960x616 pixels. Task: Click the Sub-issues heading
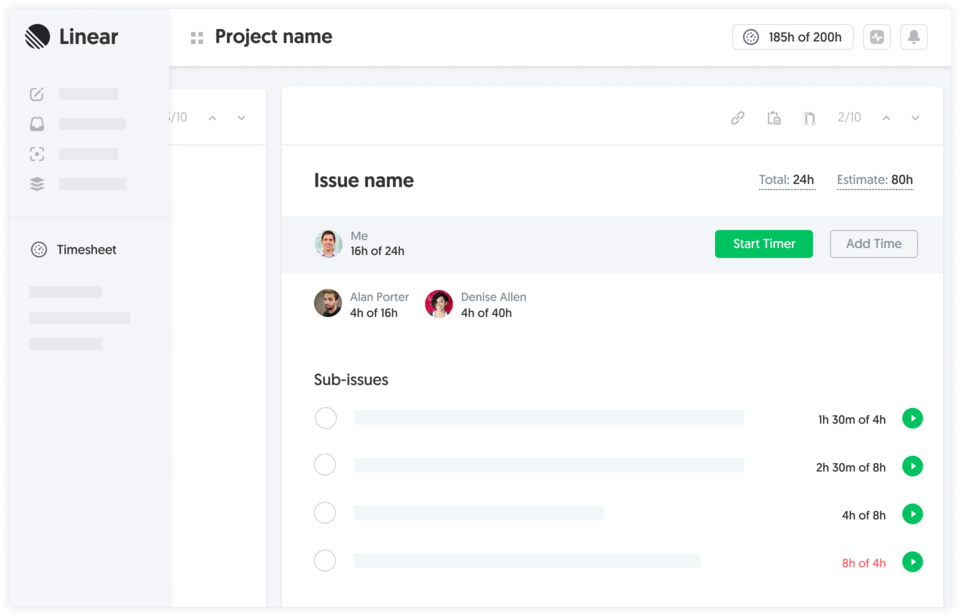(351, 380)
